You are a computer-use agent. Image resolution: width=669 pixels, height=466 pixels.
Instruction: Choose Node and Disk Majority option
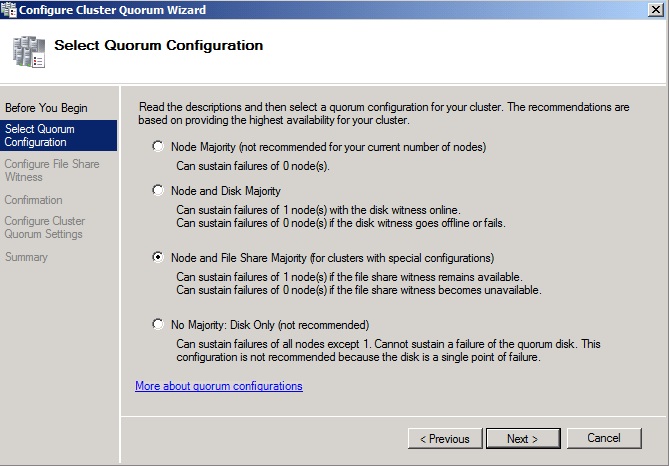(x=158, y=190)
